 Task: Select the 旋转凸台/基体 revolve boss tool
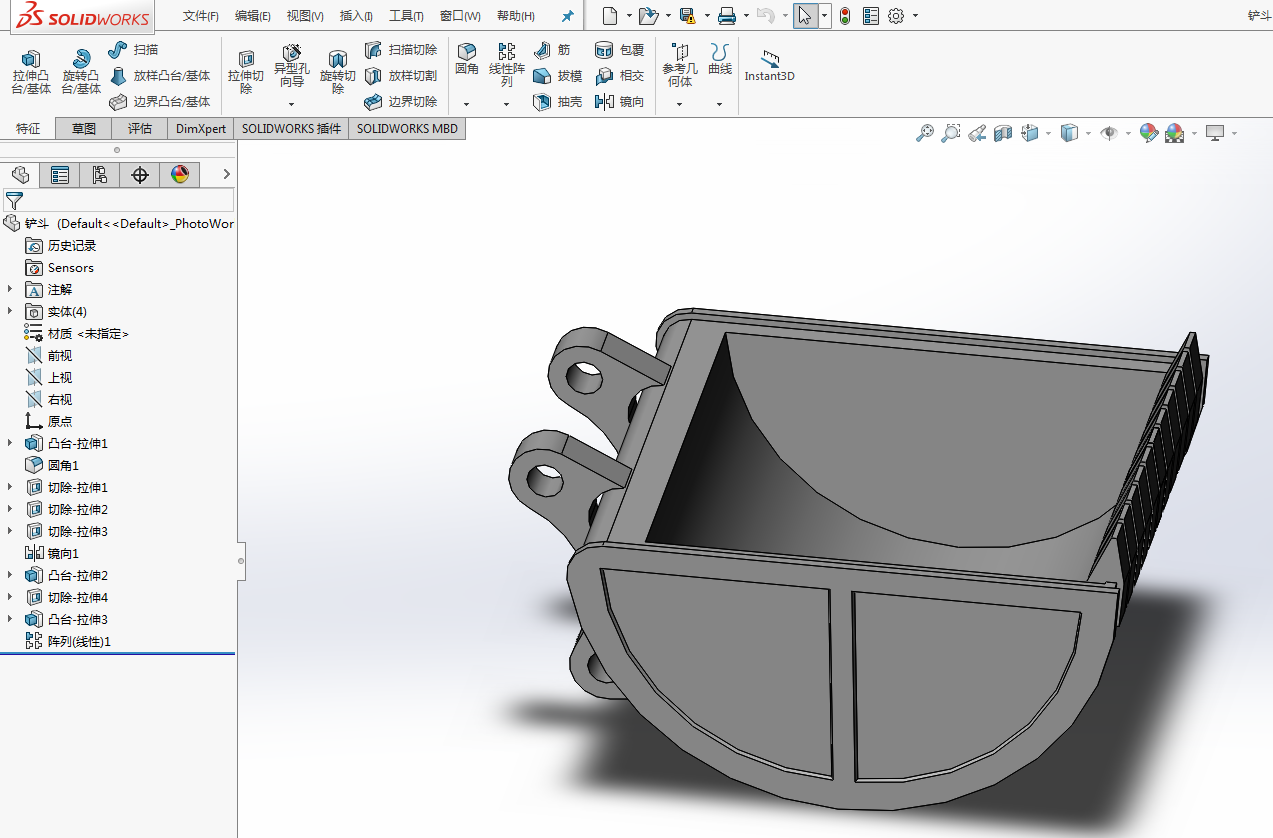pos(81,72)
